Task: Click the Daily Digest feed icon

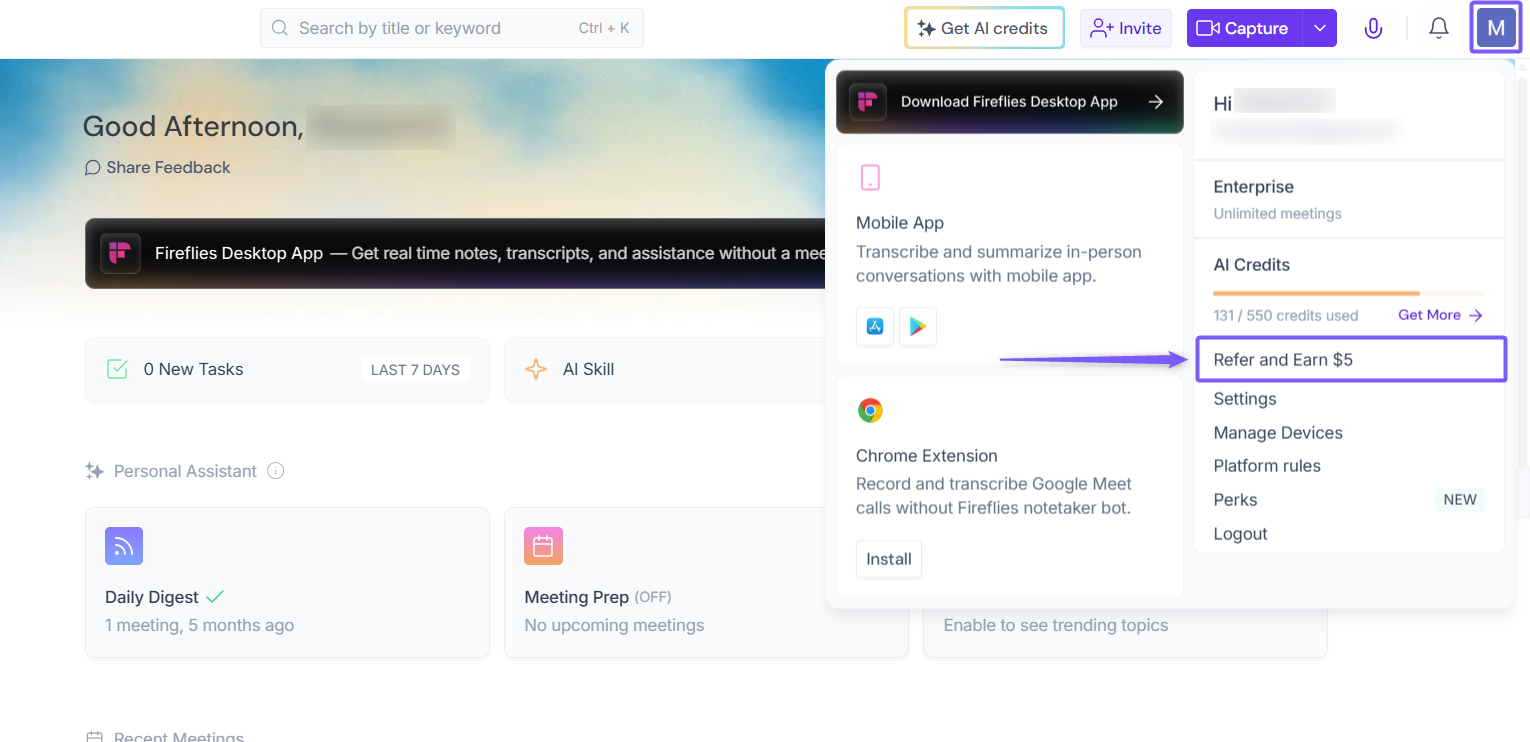Action: (124, 546)
